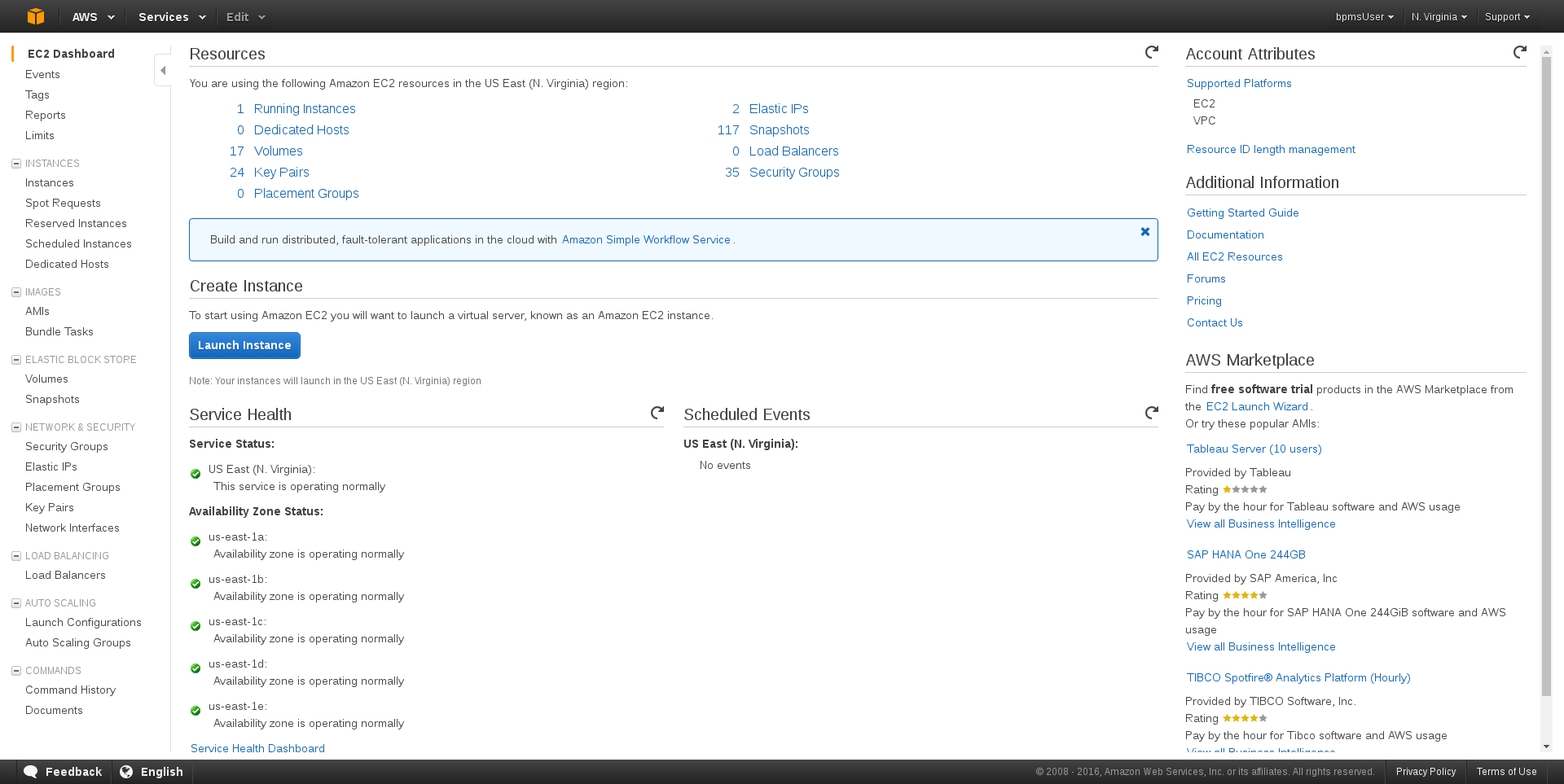1564x784 pixels.
Task: Collapse the ELASTIC BLOCK STORE group
Action: (x=16, y=360)
